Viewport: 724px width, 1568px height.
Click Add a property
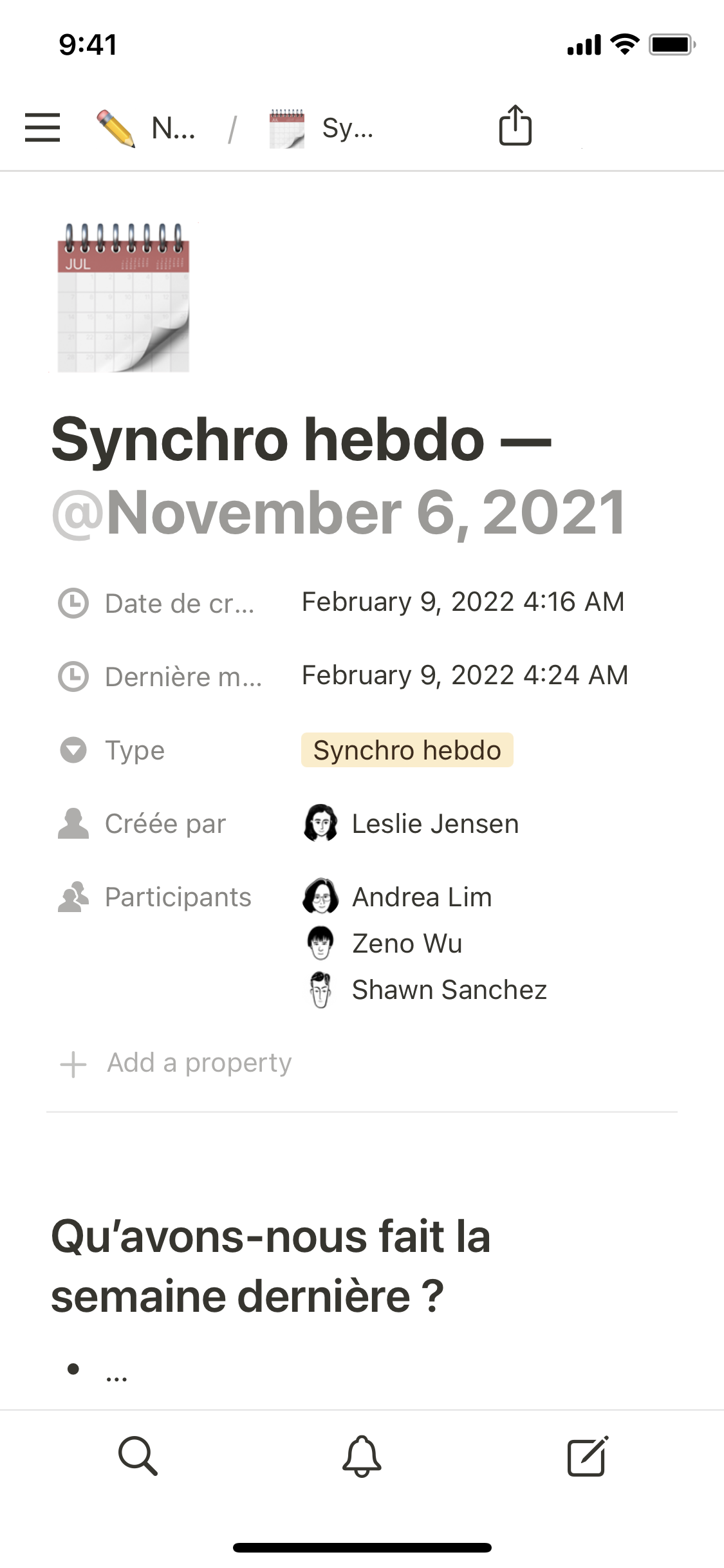199,1063
